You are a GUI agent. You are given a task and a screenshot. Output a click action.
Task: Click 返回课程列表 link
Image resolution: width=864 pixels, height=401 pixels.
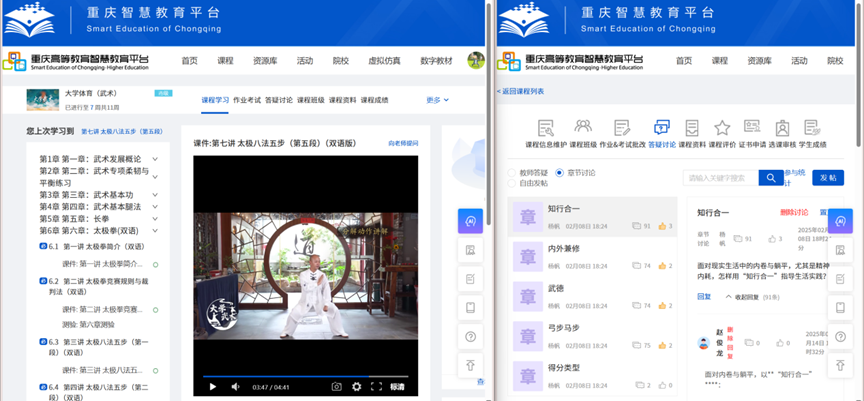(x=520, y=91)
